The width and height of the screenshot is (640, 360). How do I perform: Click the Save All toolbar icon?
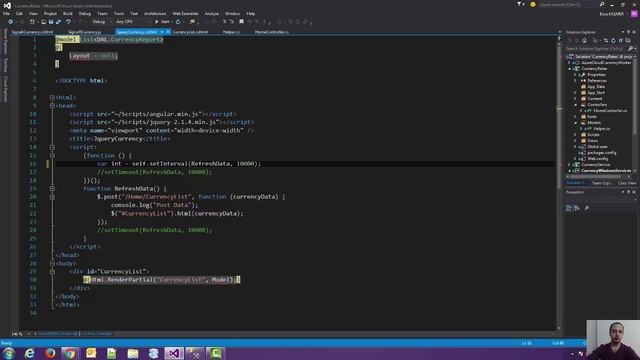[58, 22]
